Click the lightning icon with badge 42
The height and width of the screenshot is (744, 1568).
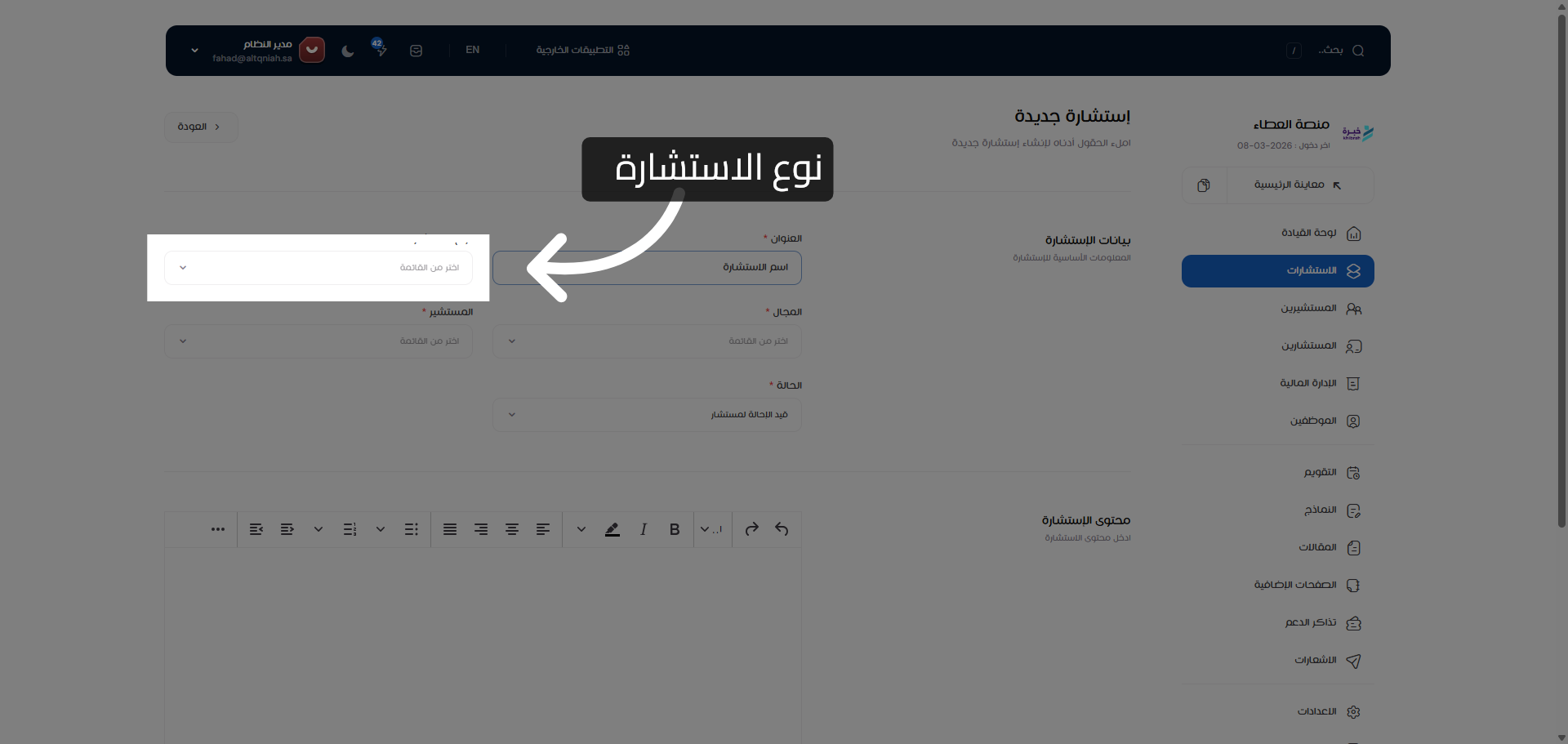(381, 50)
